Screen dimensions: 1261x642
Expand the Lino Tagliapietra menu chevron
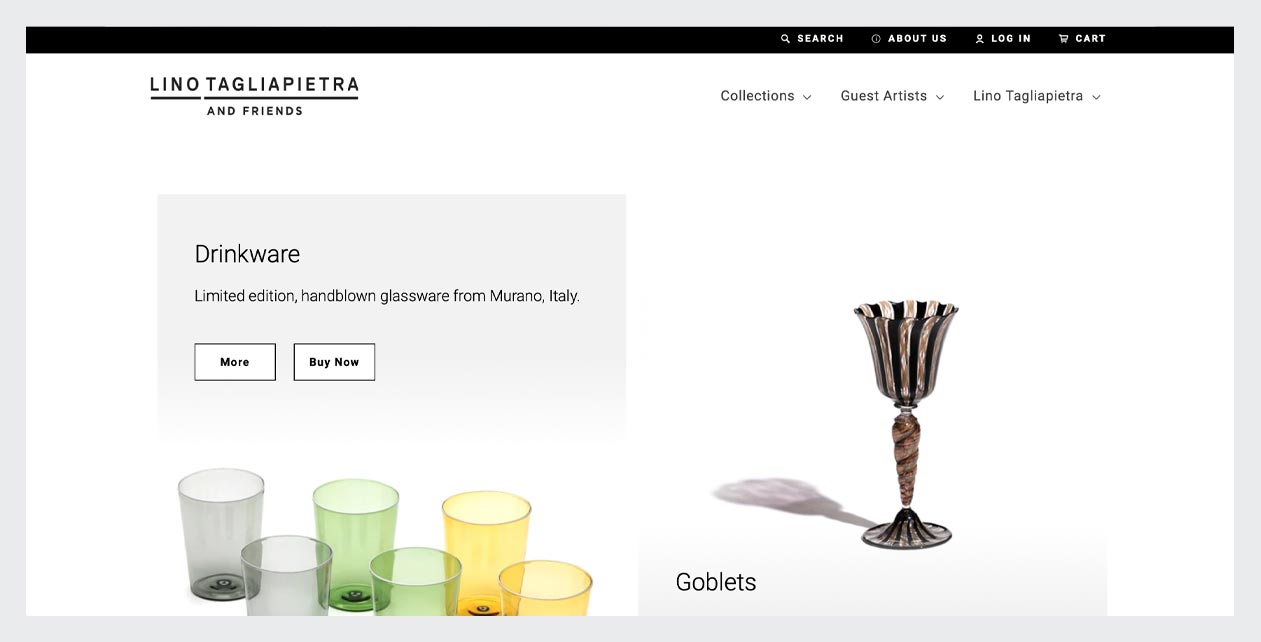[x=1096, y=97]
